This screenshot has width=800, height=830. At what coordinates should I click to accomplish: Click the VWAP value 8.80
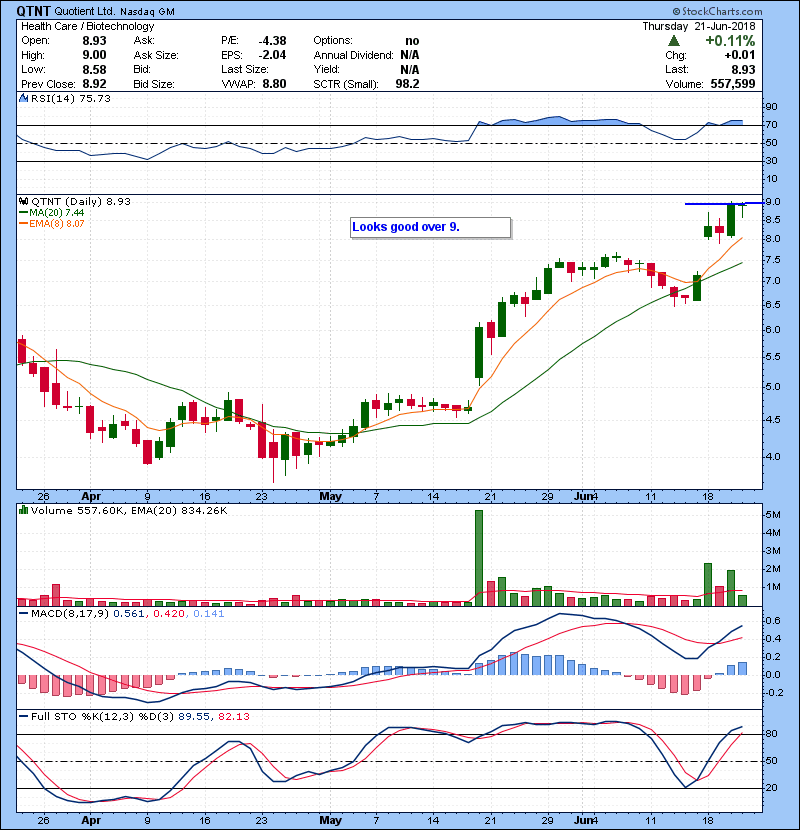pos(275,84)
